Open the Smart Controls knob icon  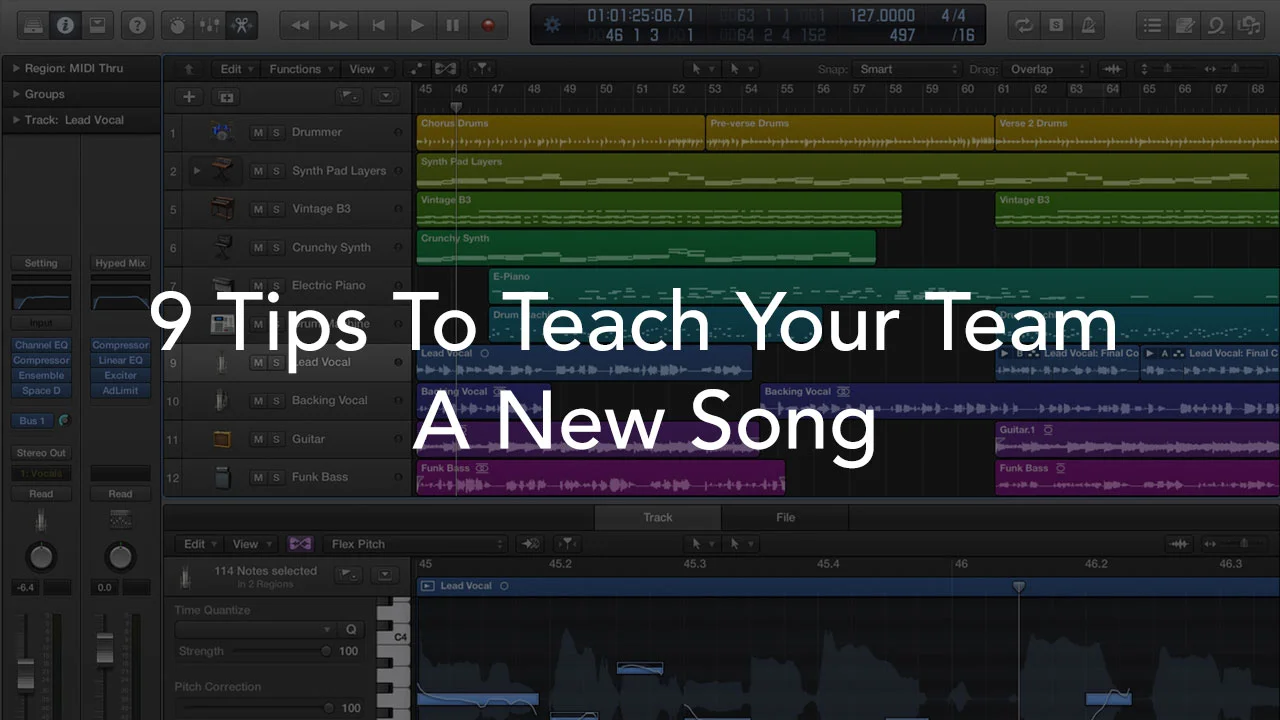(175, 25)
